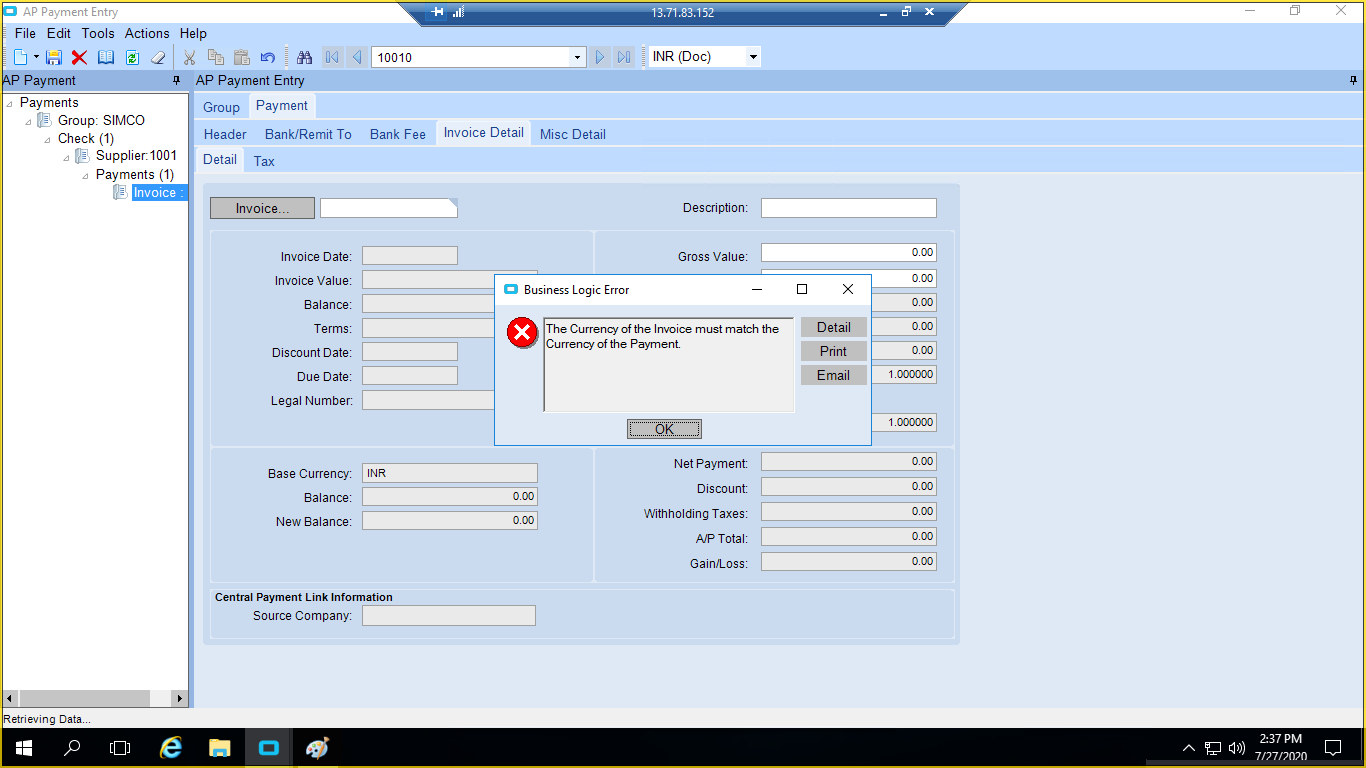The image size is (1366, 768).
Task: Click the Refresh toolbar icon
Action: 132,57
